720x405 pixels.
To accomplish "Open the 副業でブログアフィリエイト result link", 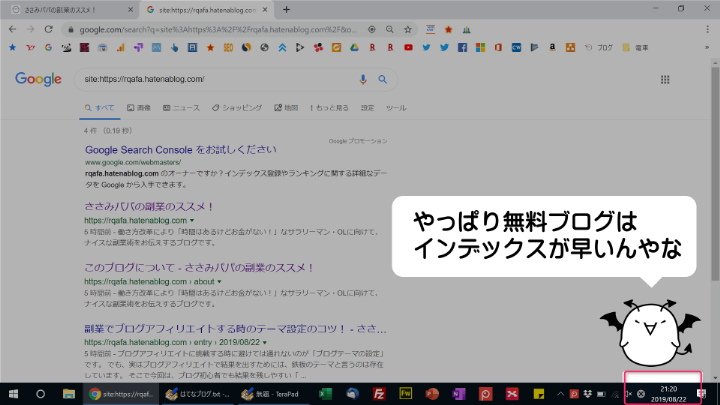I will 235,329.
